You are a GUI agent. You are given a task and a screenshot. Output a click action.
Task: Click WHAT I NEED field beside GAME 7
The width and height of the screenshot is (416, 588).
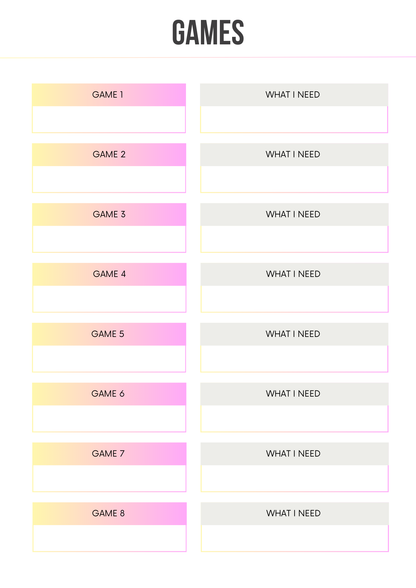(x=295, y=478)
